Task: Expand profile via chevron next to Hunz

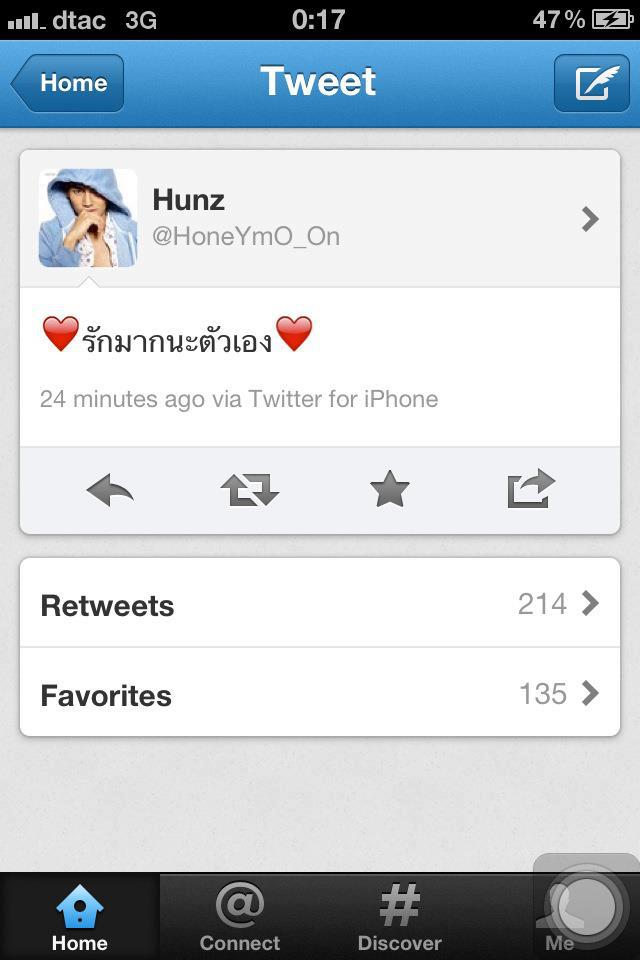Action: pyautogui.click(x=590, y=219)
